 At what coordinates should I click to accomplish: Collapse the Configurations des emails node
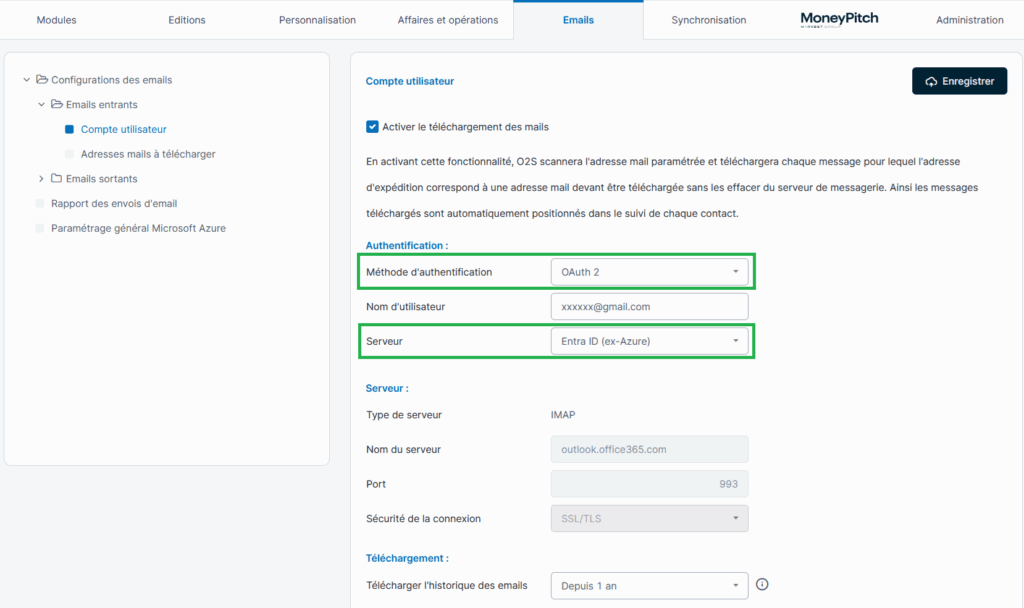26,80
